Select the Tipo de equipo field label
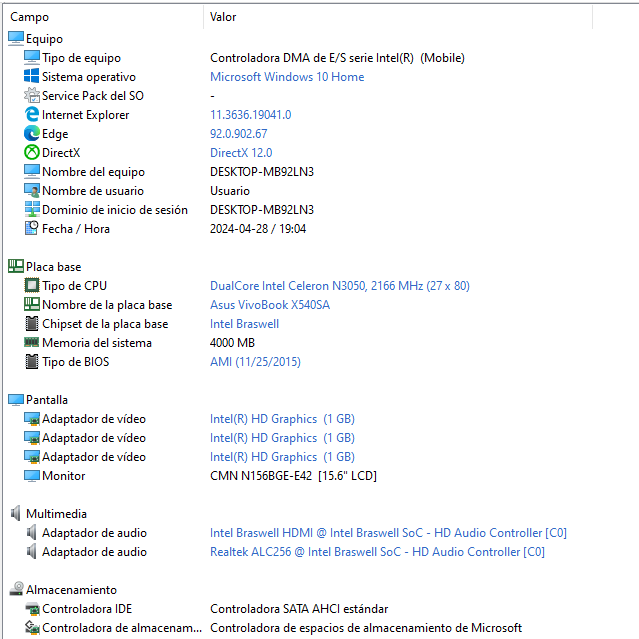This screenshot has height=639, width=639. tap(81, 58)
